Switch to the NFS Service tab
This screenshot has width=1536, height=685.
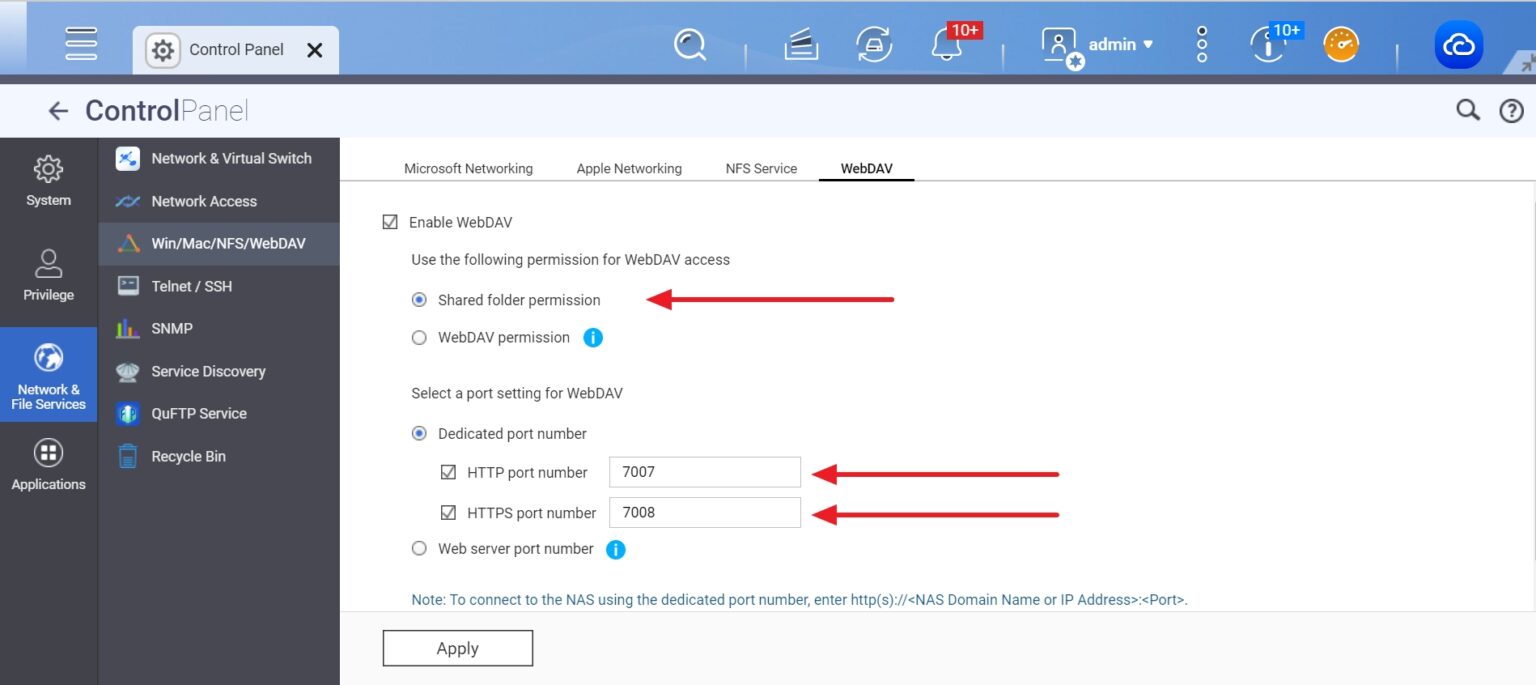click(760, 168)
